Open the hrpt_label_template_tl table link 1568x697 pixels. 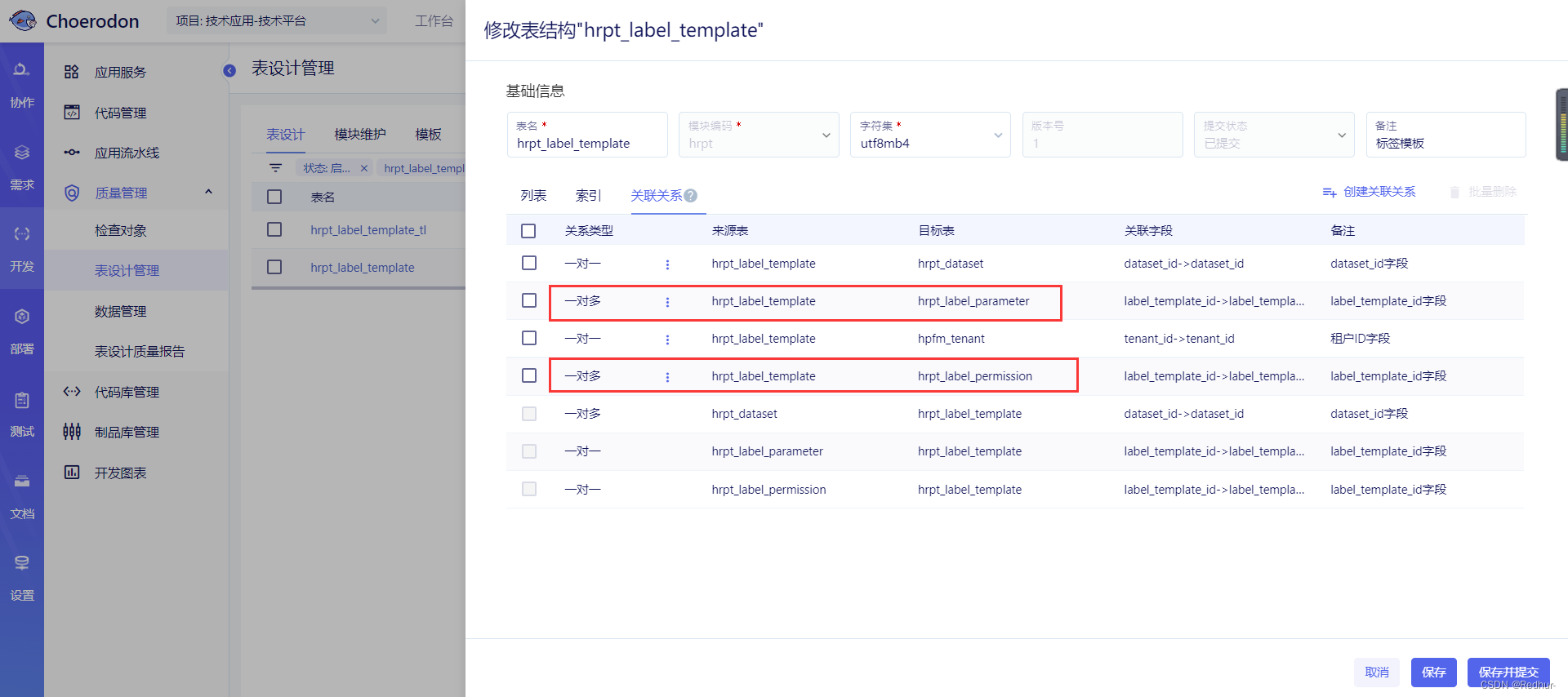pos(368,230)
